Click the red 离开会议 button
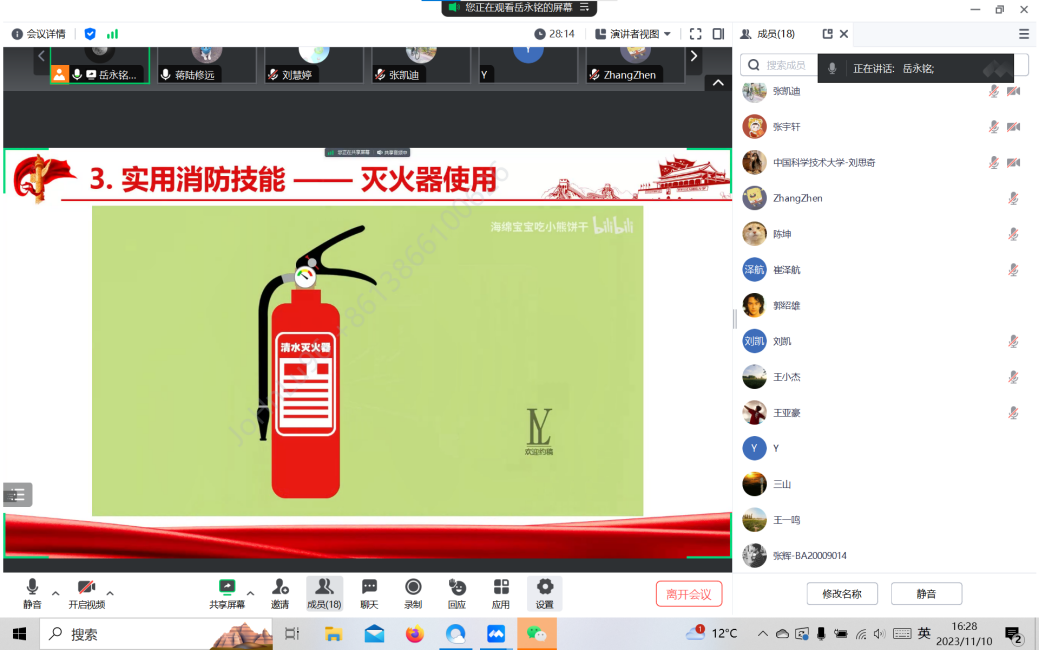The image size is (1039, 650). pyautogui.click(x=689, y=594)
